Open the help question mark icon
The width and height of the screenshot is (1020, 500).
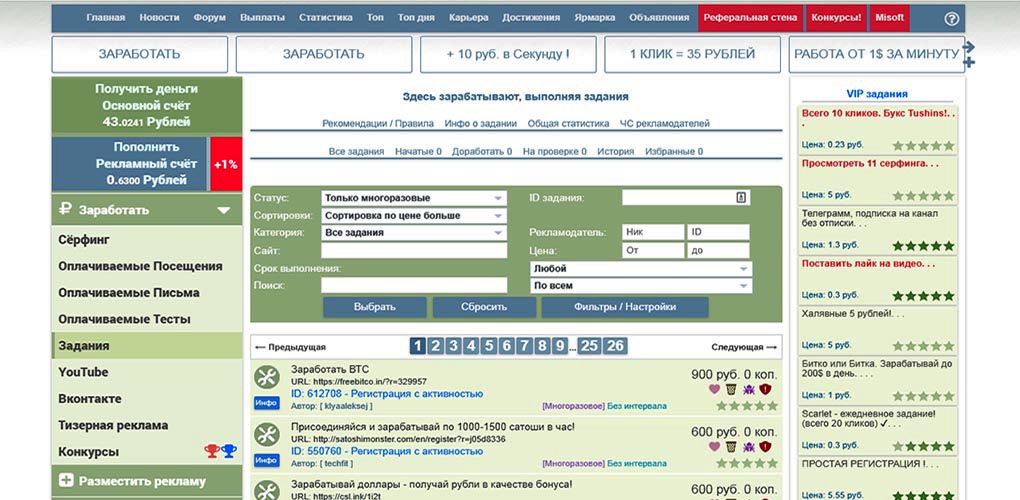pos(951,18)
